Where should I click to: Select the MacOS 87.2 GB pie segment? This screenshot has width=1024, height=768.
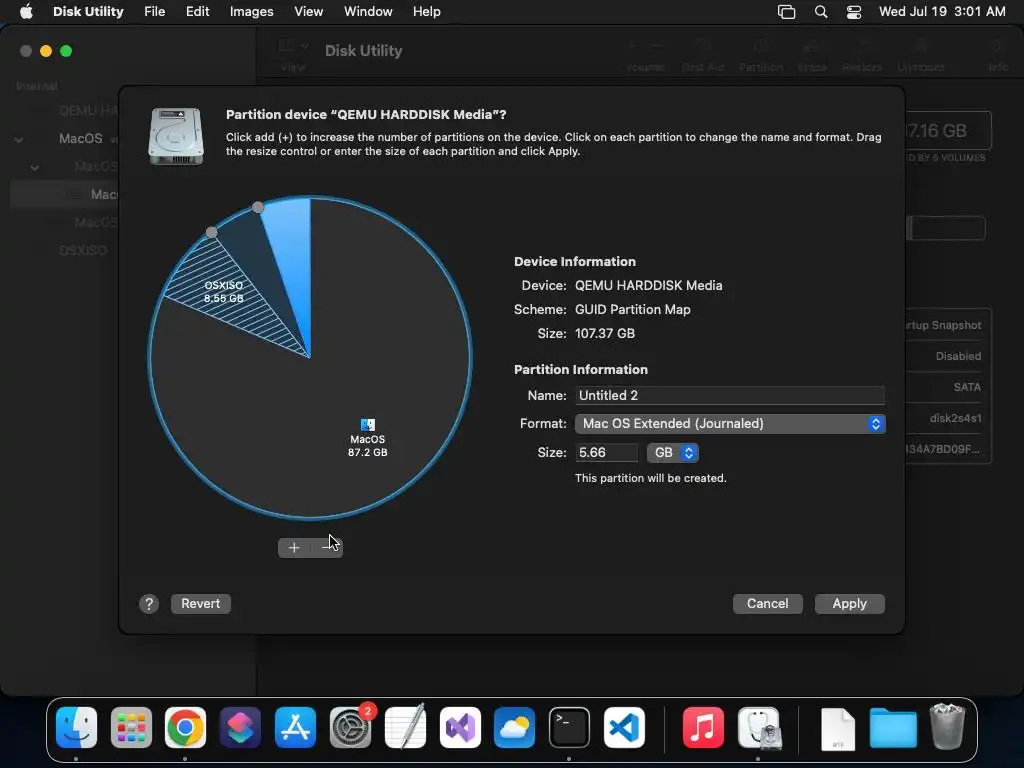368,439
